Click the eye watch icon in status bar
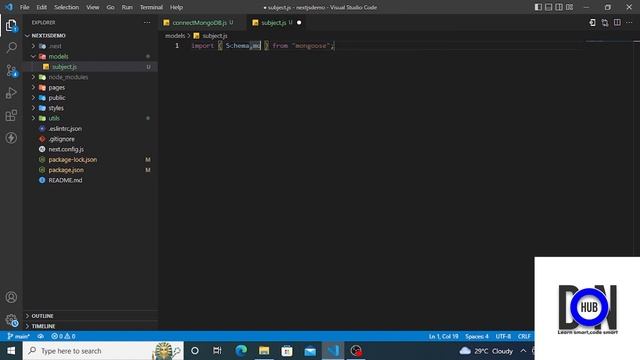This screenshot has height=360, width=640. pos(40,336)
